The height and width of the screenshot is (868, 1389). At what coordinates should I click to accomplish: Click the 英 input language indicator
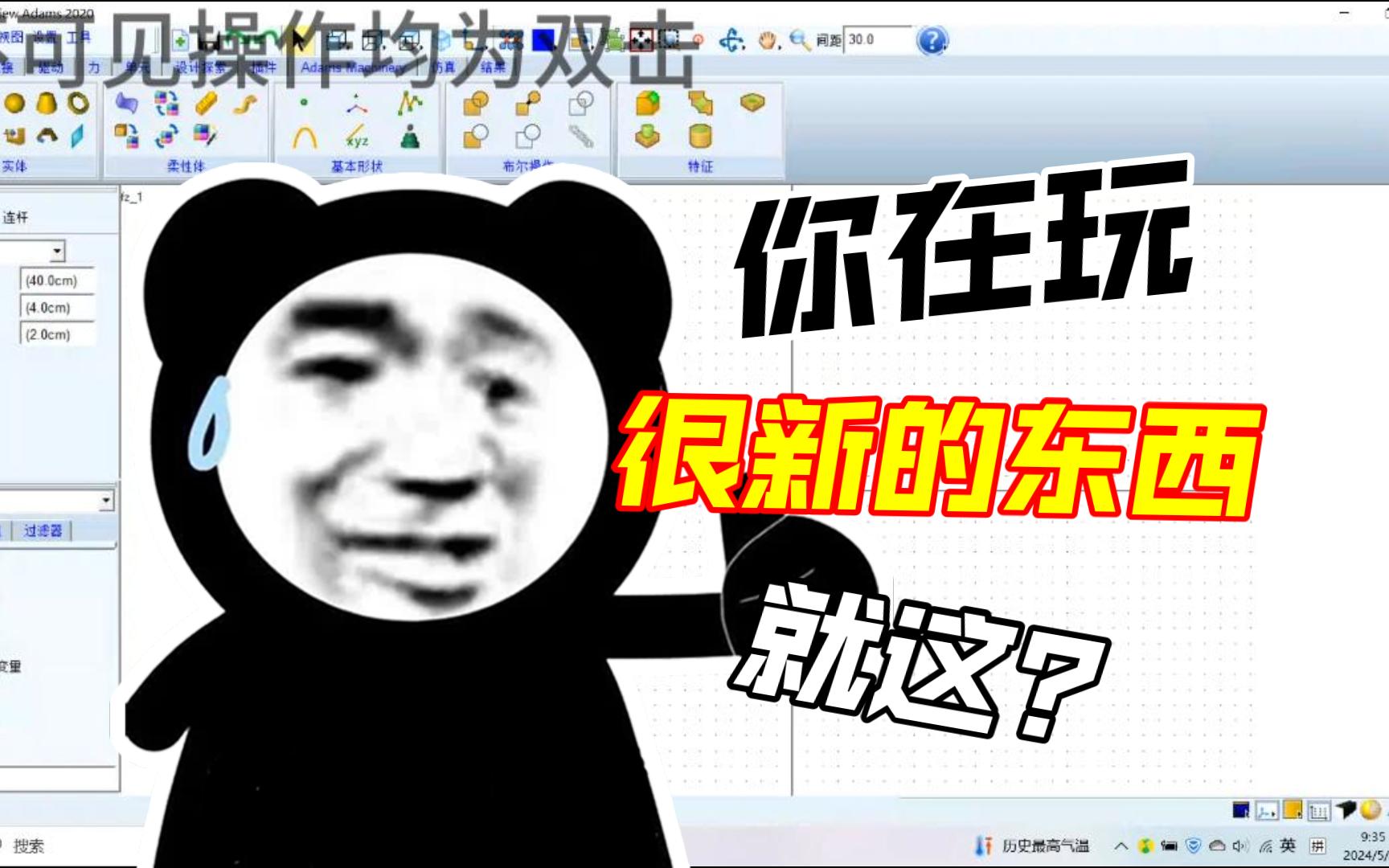coord(1288,845)
